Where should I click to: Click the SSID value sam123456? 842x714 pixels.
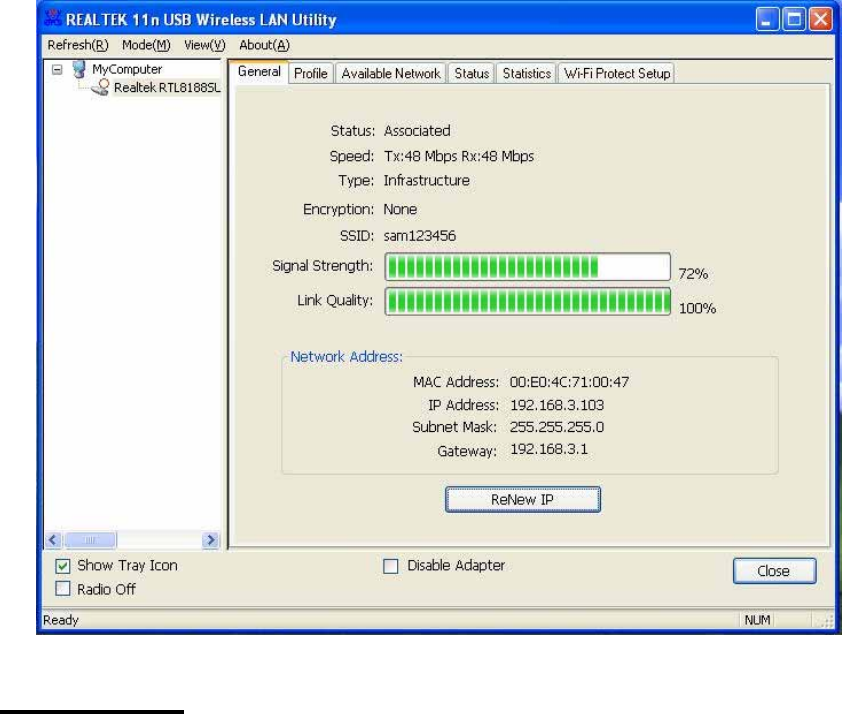tap(419, 236)
